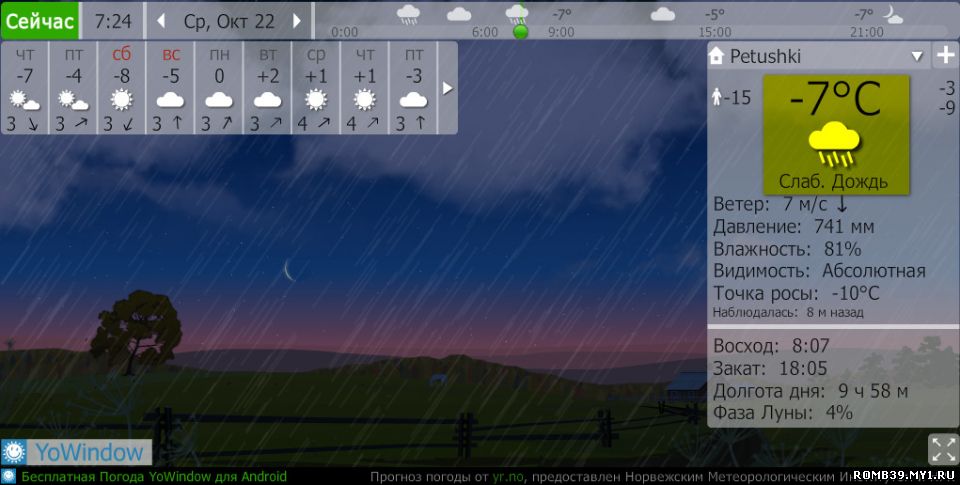The height and width of the screenshot is (485, 960).
Task: Expand forecast days with right arrow
Action: 447,88
